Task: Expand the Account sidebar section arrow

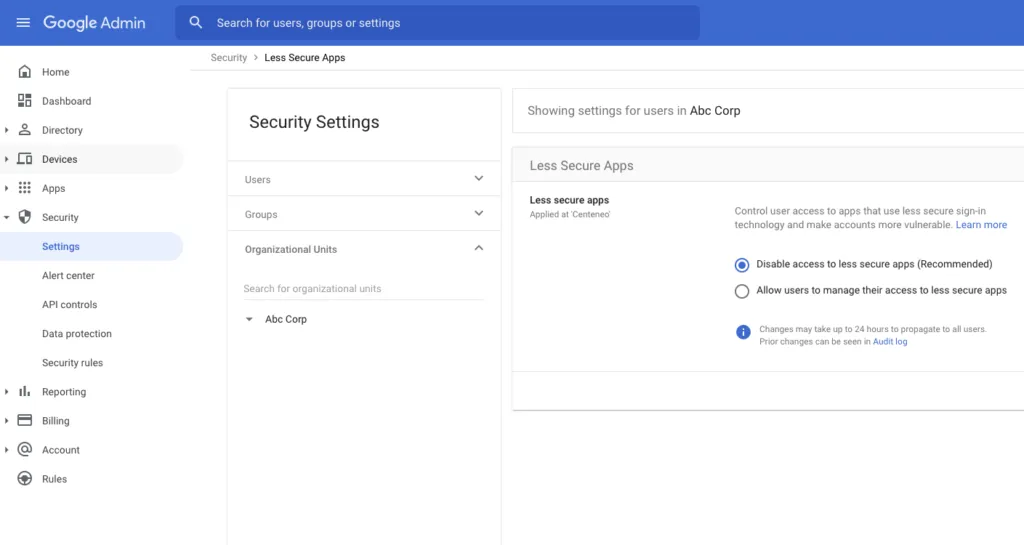Action: point(7,449)
